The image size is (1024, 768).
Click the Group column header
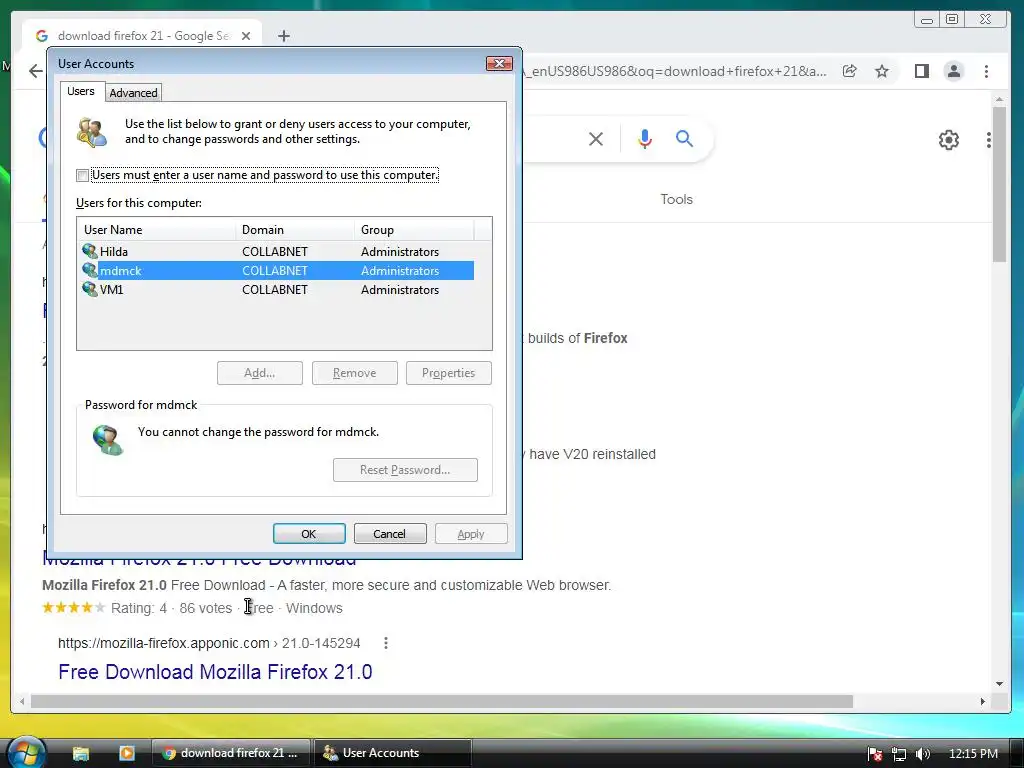click(x=414, y=230)
